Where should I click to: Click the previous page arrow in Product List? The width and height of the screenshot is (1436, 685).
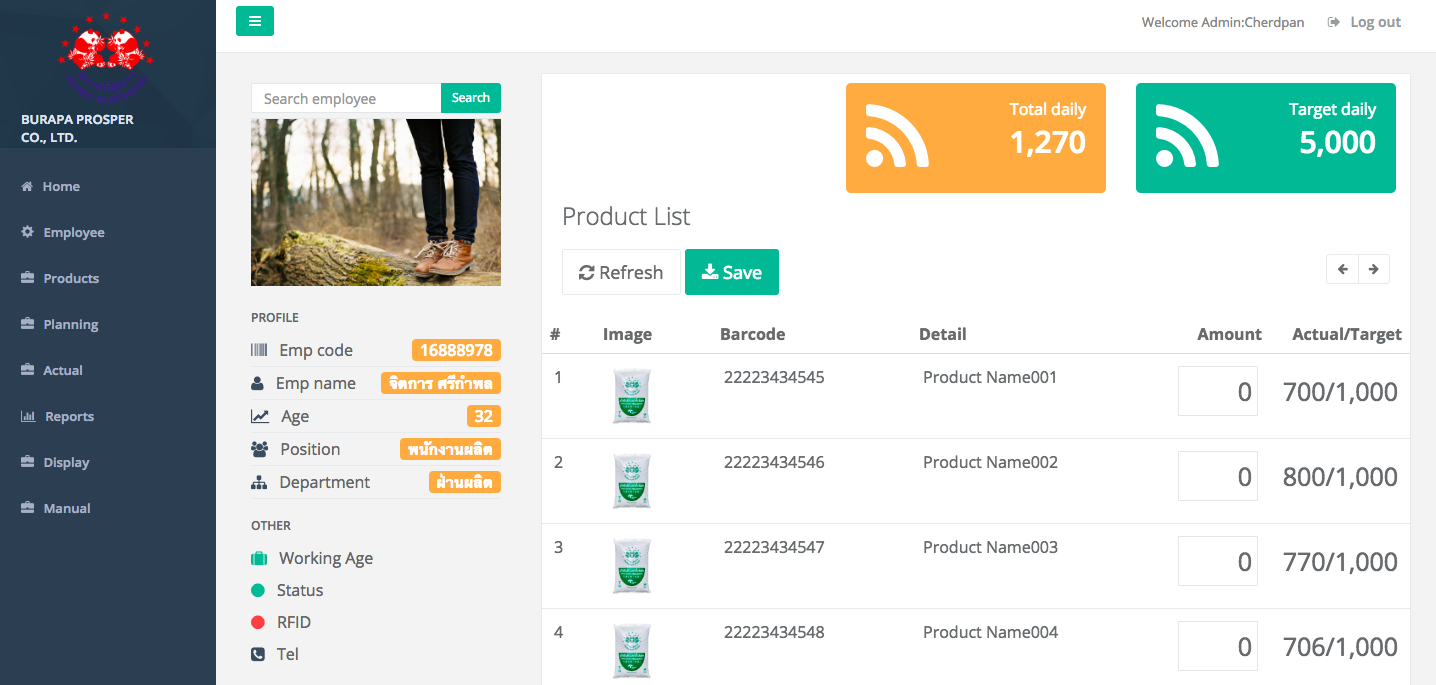[x=1342, y=269]
